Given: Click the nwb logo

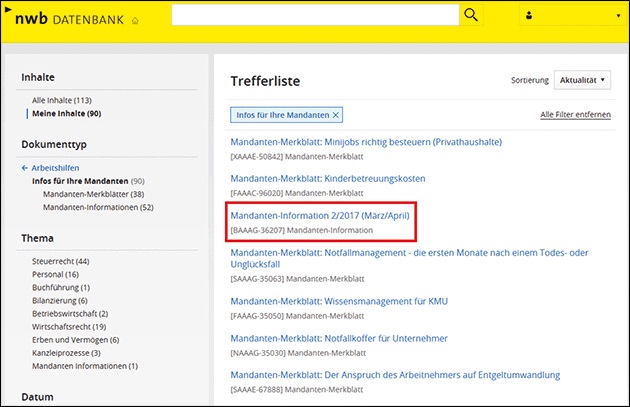Looking at the screenshot, I should tap(34, 17).
